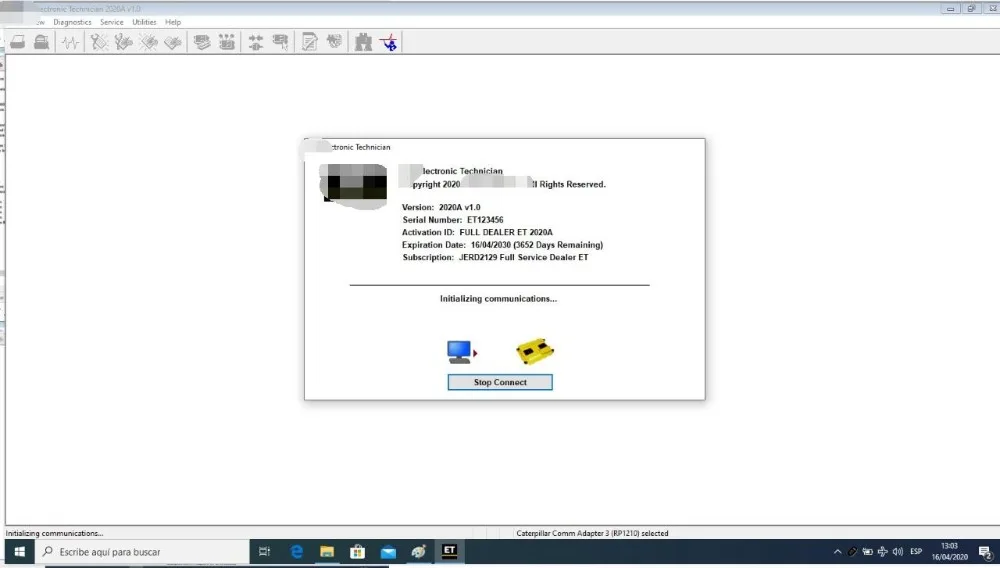Open the Help menu
Viewport: 1000px width, 568px height.
point(173,22)
